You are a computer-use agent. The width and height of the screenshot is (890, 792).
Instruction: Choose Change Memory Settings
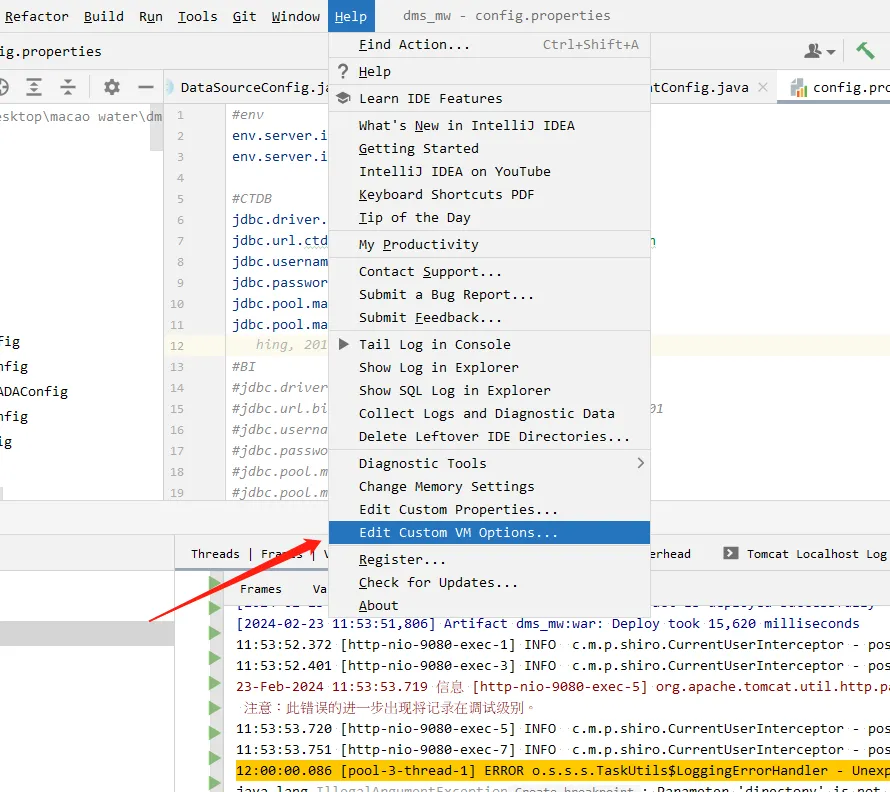pyautogui.click(x=489, y=487)
